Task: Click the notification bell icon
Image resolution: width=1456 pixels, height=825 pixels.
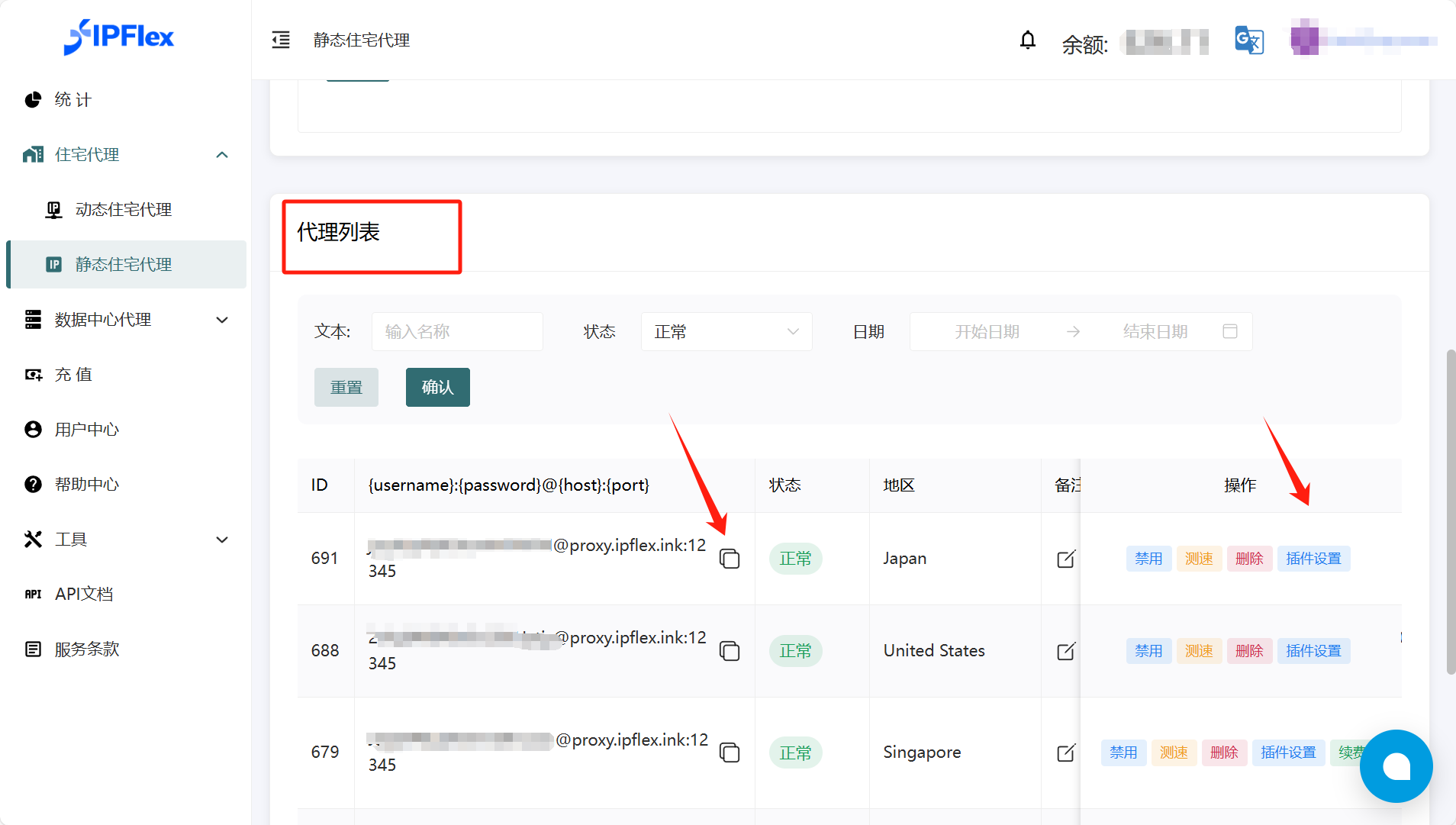Action: 1028,40
